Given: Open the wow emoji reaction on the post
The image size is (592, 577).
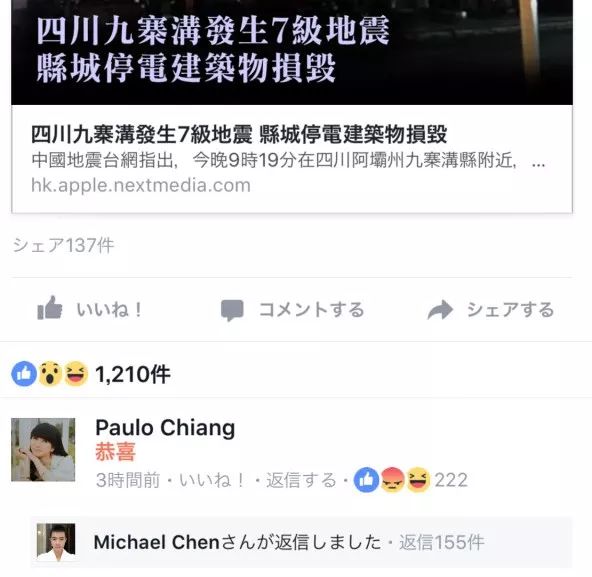Looking at the screenshot, I should point(50,374).
